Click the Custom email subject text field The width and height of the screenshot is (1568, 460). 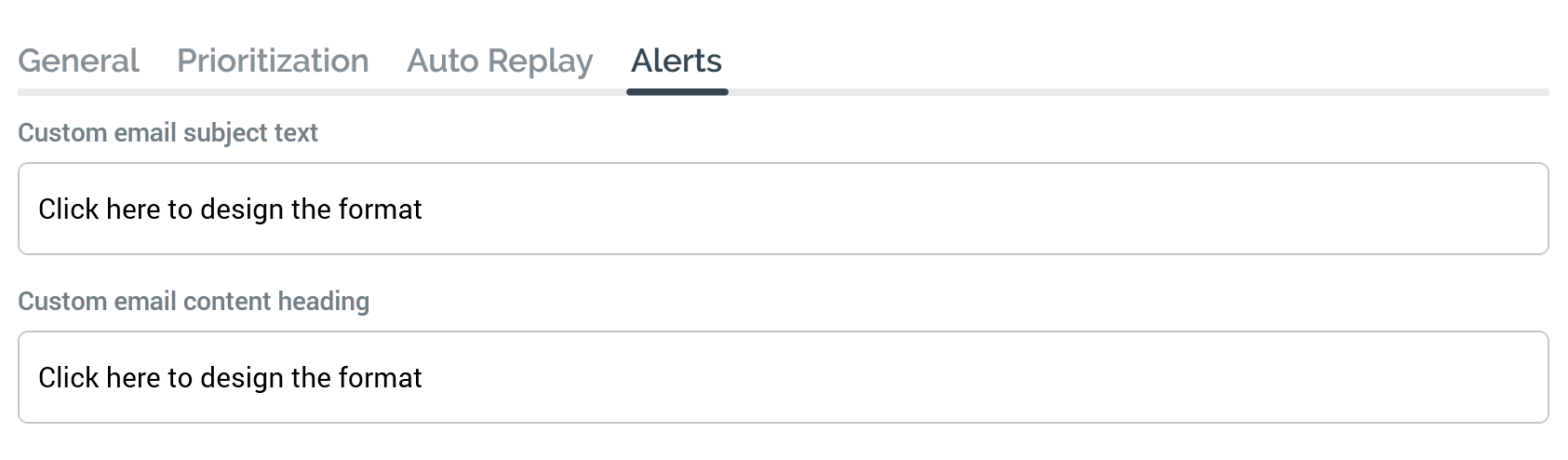(x=783, y=209)
